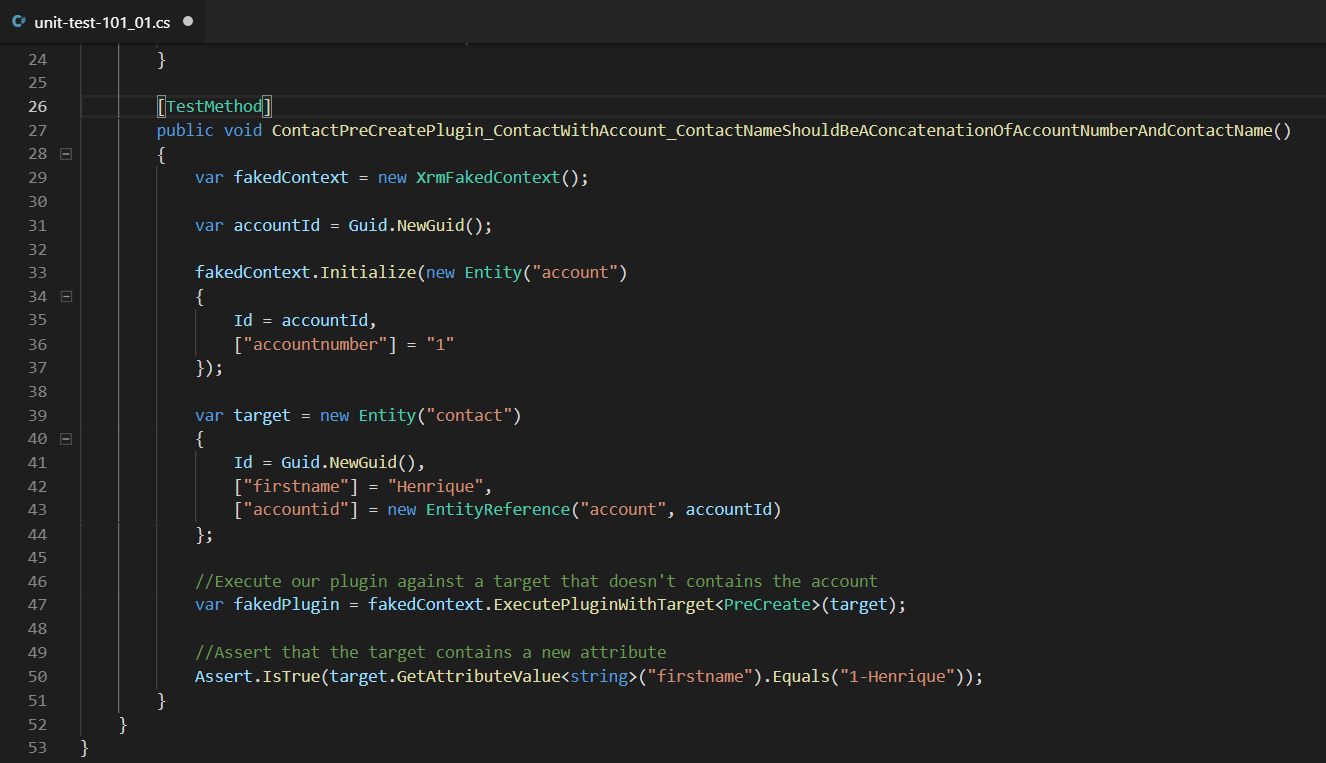Click line number 26 in the gutter
This screenshot has height=763, width=1326.
pos(37,106)
